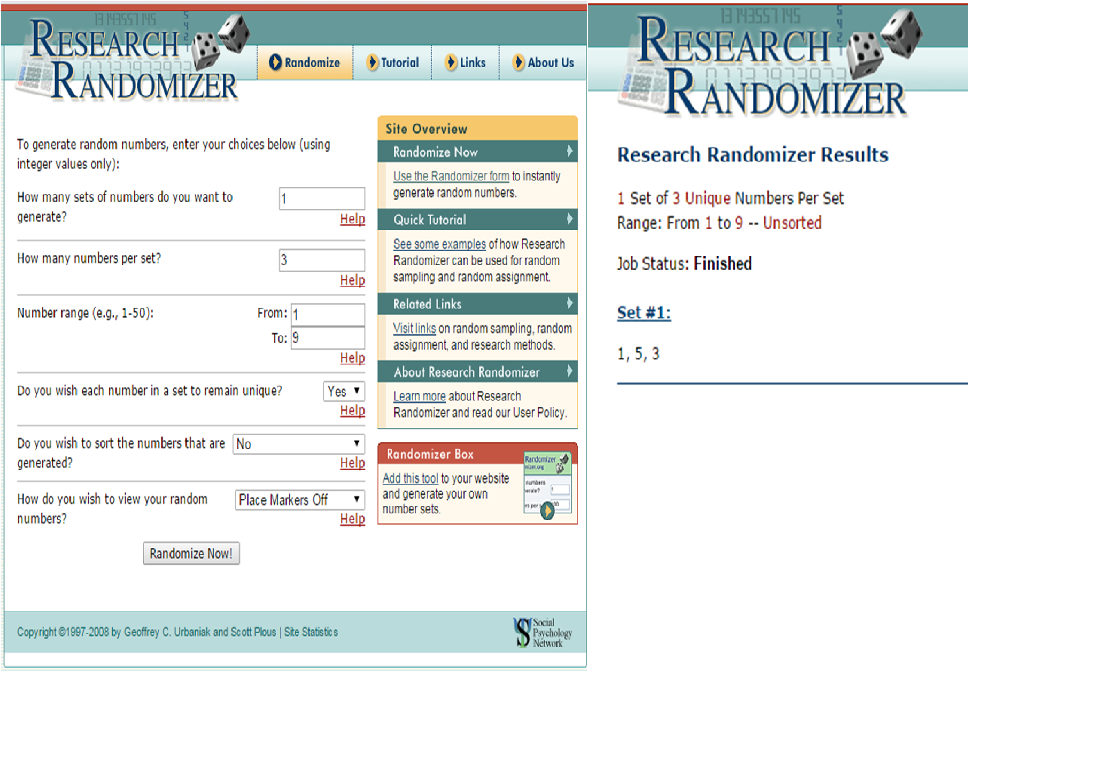Click the Social Psychology Network logo
The image size is (1104, 767).
tap(543, 632)
